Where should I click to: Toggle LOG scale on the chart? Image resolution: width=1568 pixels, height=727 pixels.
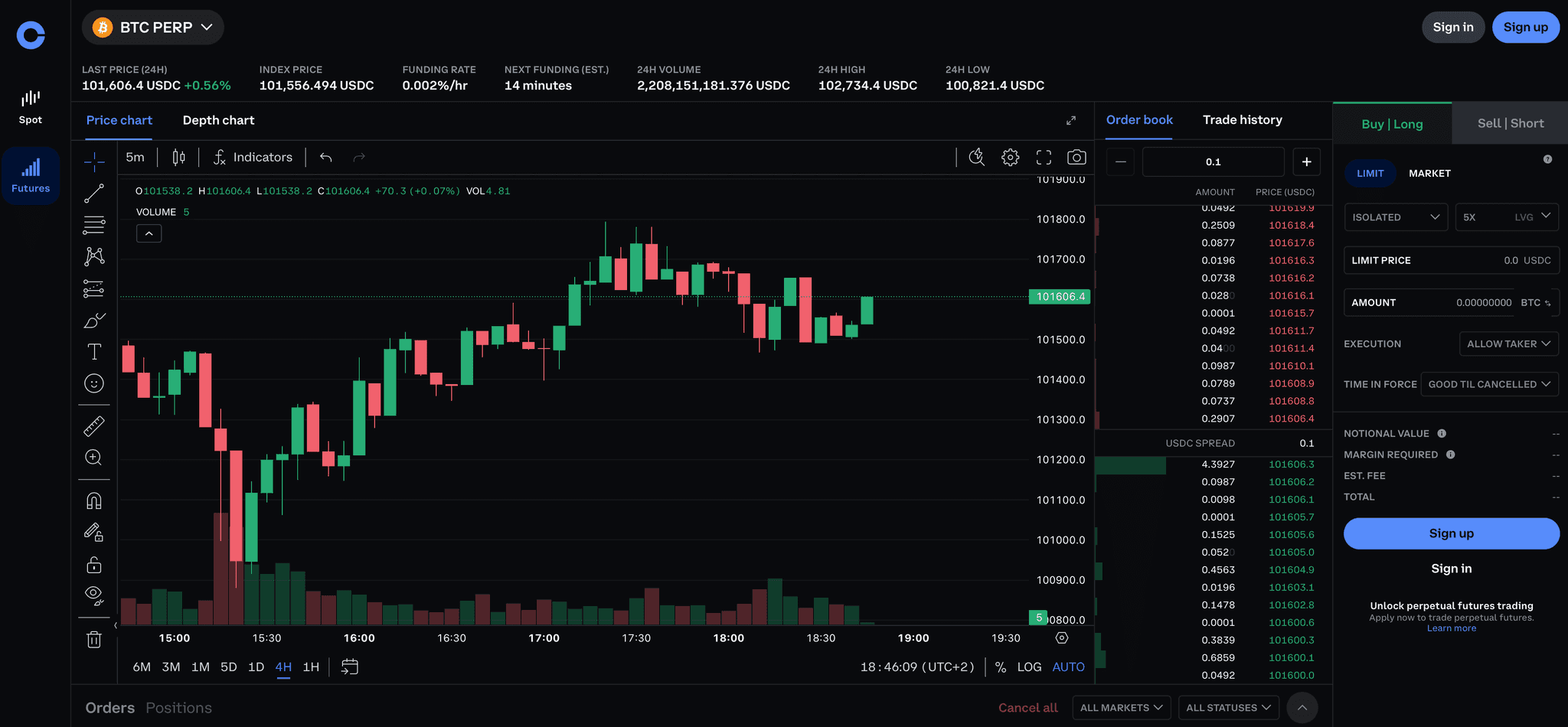coord(1029,667)
